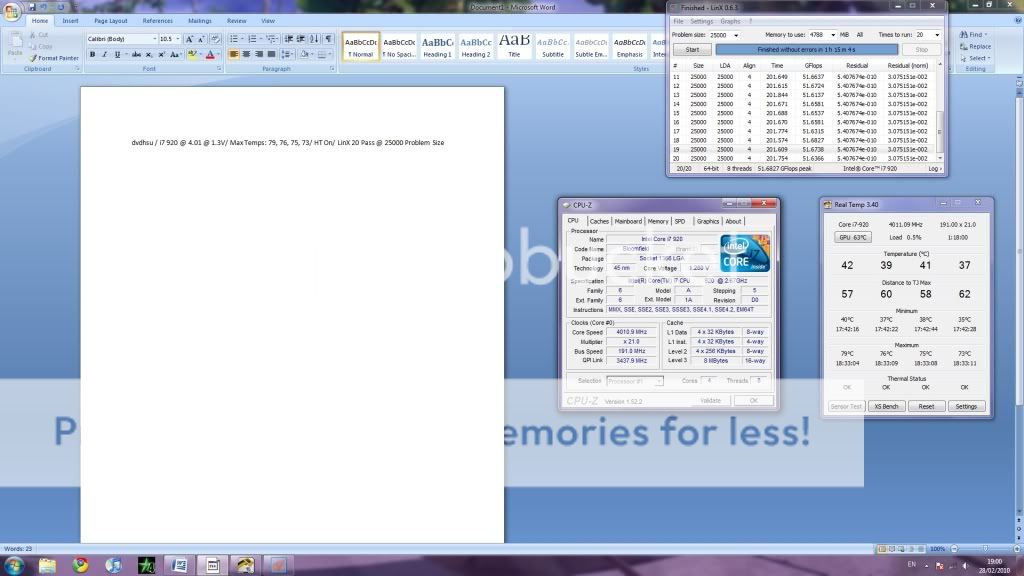Apply paragraph shading color
The image size is (1024, 576).
click(304, 55)
